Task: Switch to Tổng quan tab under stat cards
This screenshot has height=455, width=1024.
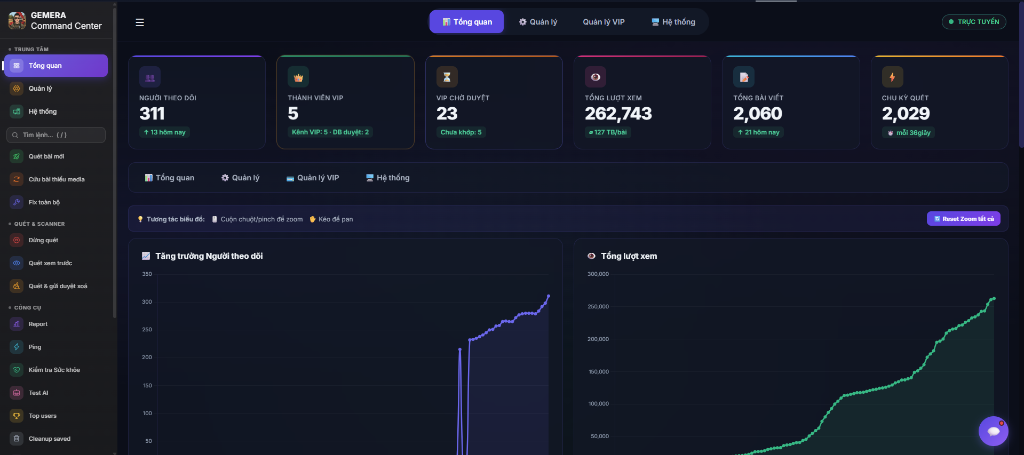Action: [169, 178]
